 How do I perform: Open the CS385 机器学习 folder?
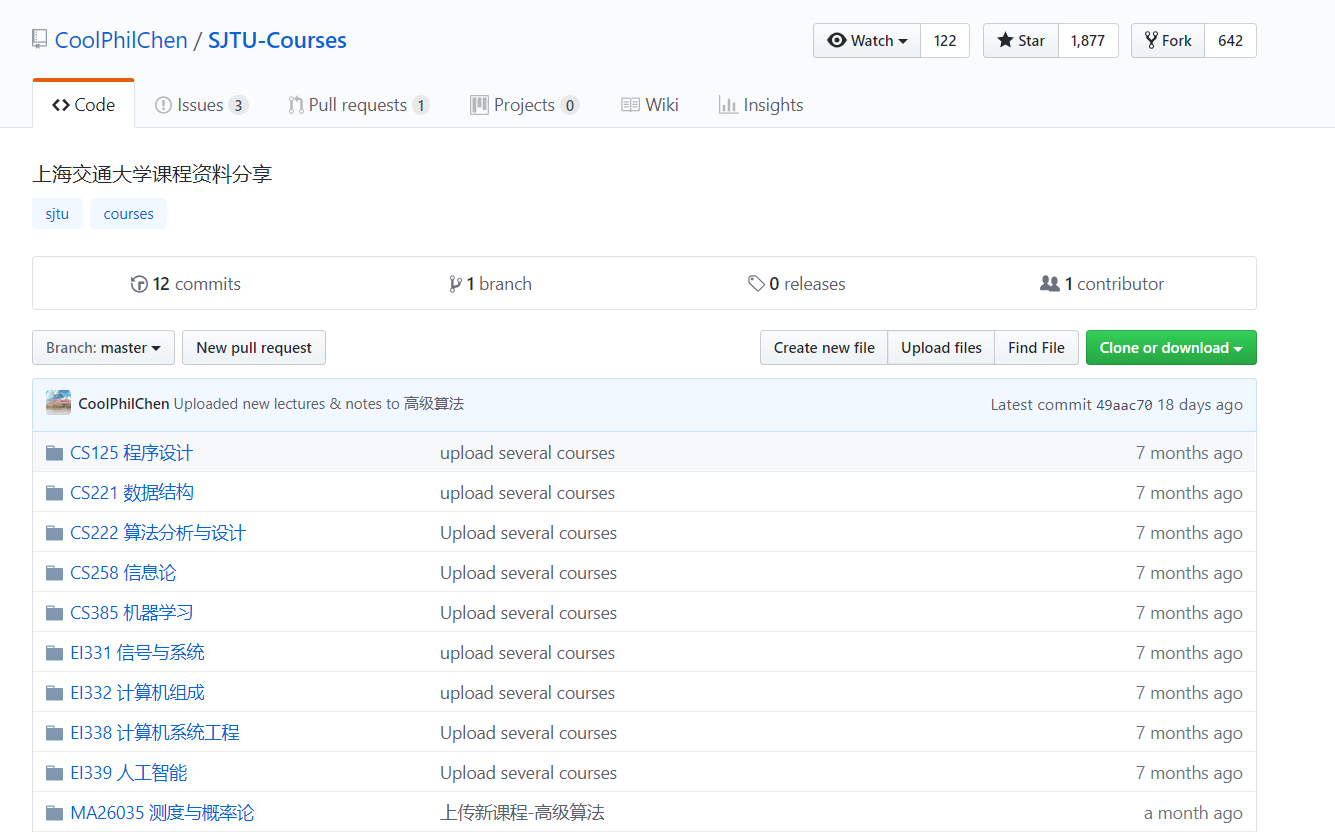pos(131,613)
